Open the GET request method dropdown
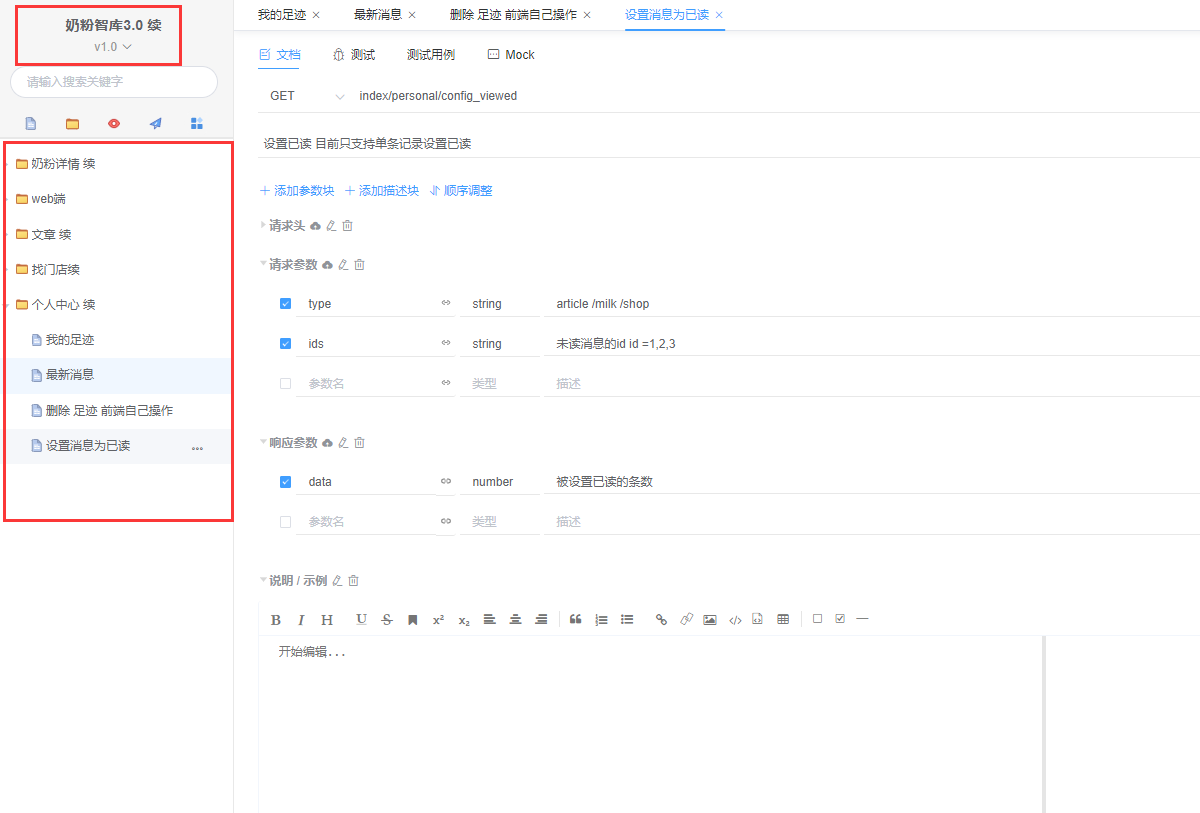 (306, 96)
